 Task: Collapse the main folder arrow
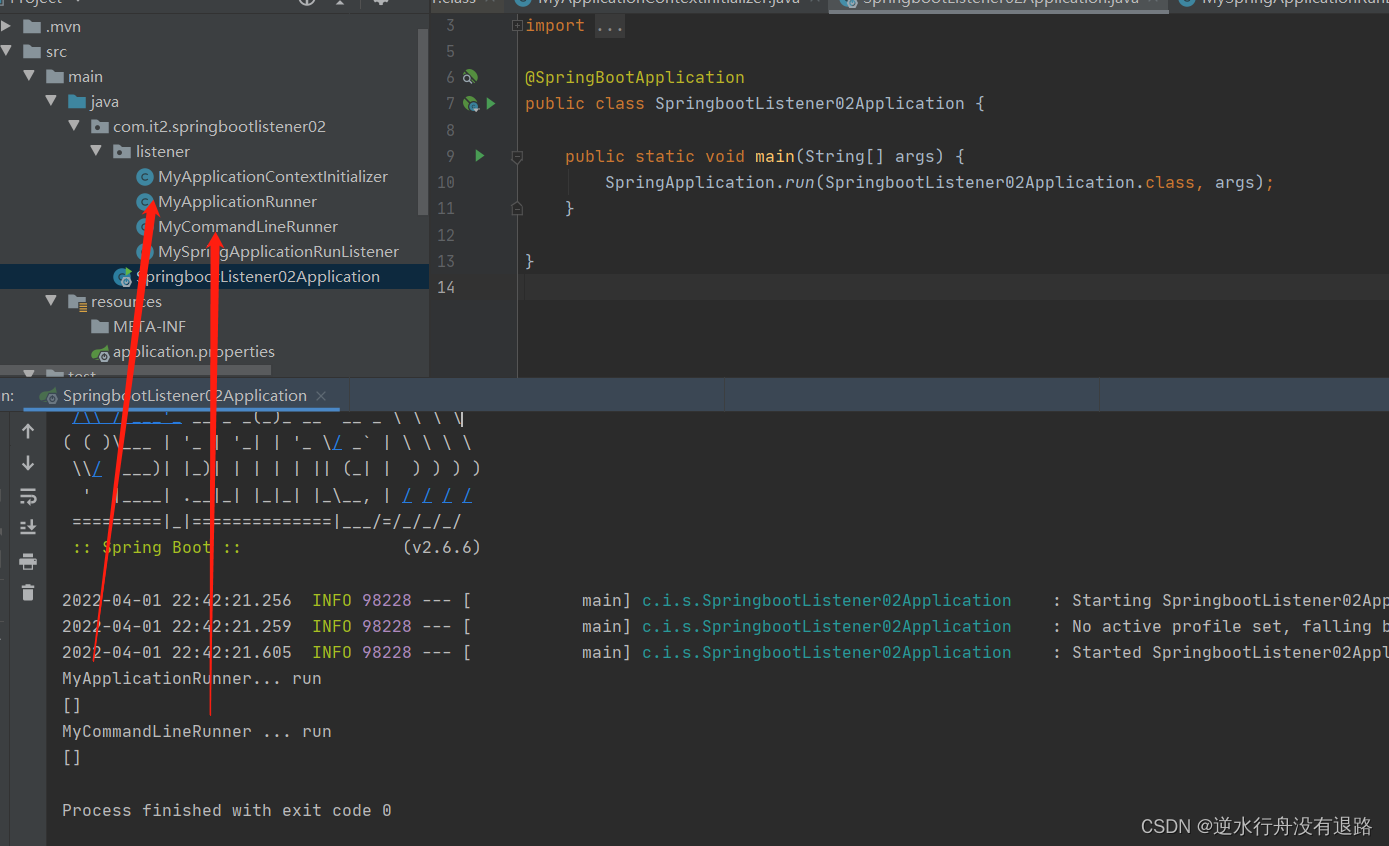(x=29, y=76)
